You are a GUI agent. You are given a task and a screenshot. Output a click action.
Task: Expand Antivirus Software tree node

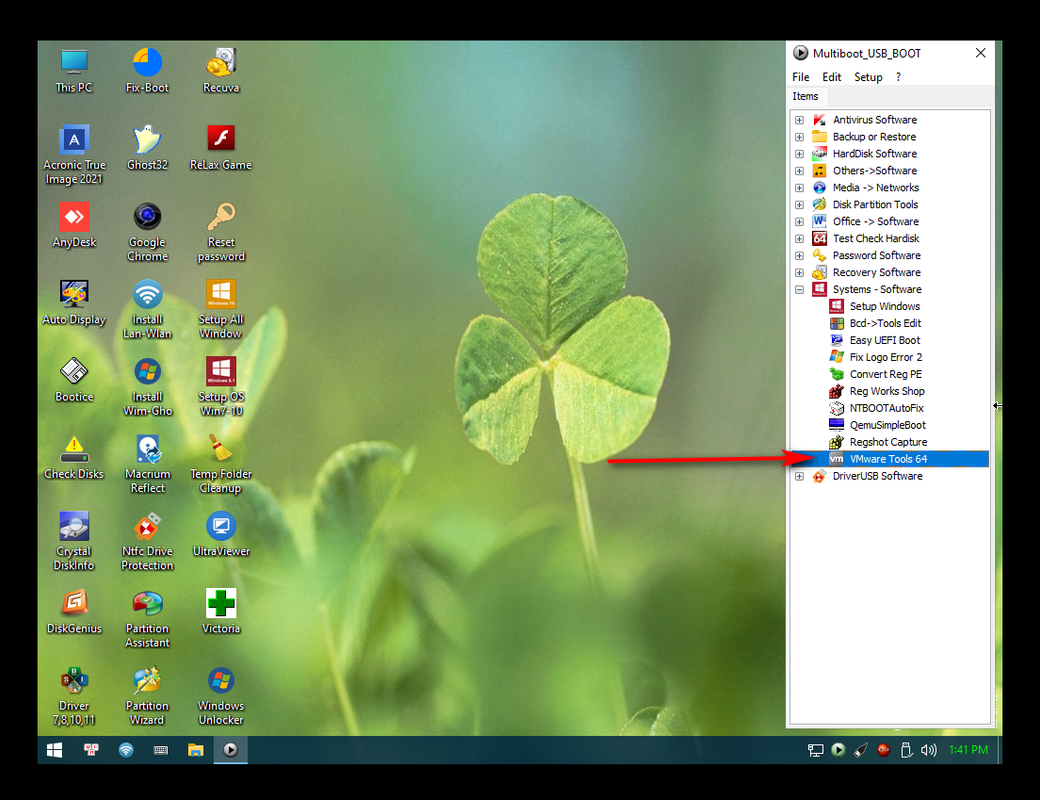[x=799, y=120]
